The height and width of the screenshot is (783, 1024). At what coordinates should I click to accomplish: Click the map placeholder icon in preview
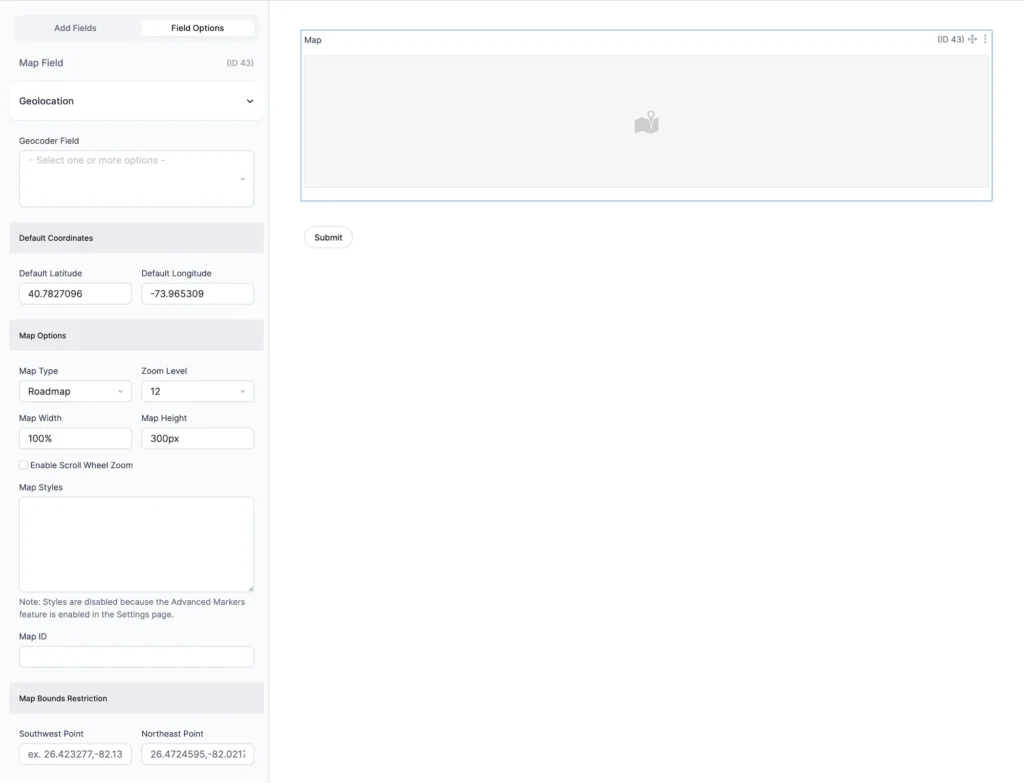pos(646,123)
